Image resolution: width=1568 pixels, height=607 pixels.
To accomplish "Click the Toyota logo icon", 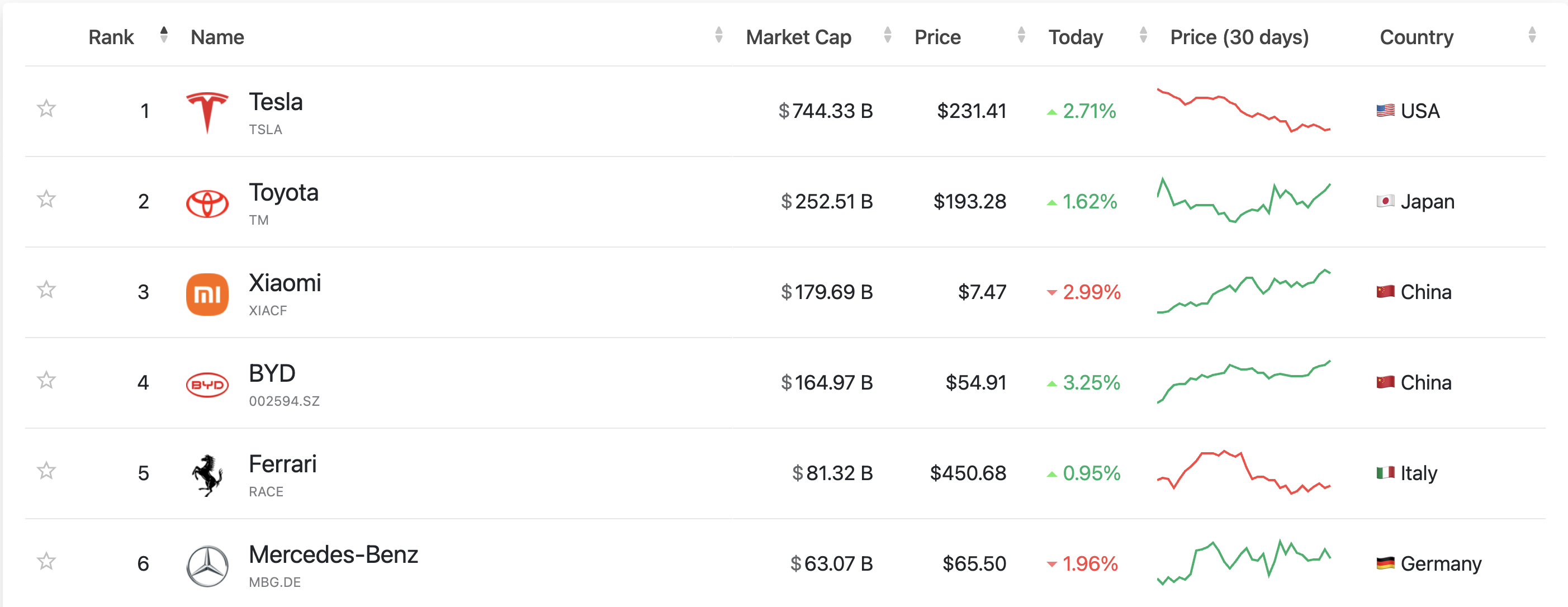I will pyautogui.click(x=207, y=203).
